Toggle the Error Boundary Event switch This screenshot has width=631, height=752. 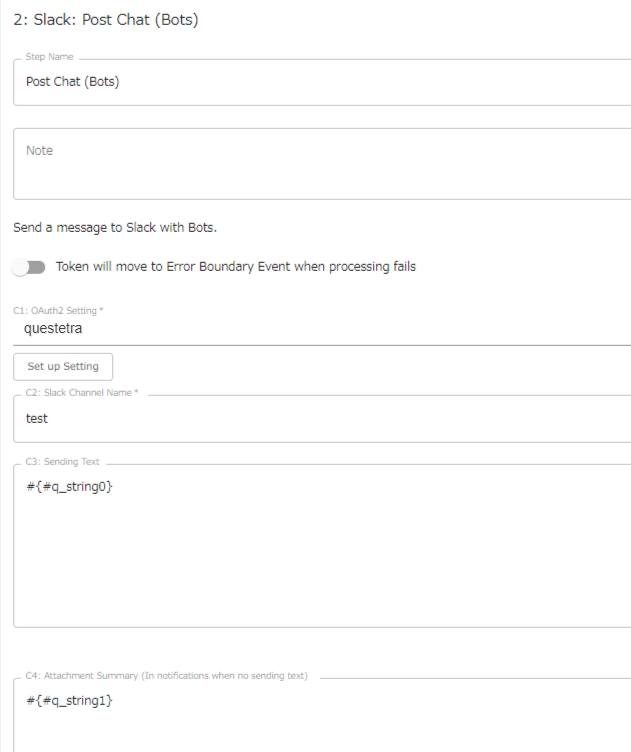(30, 267)
